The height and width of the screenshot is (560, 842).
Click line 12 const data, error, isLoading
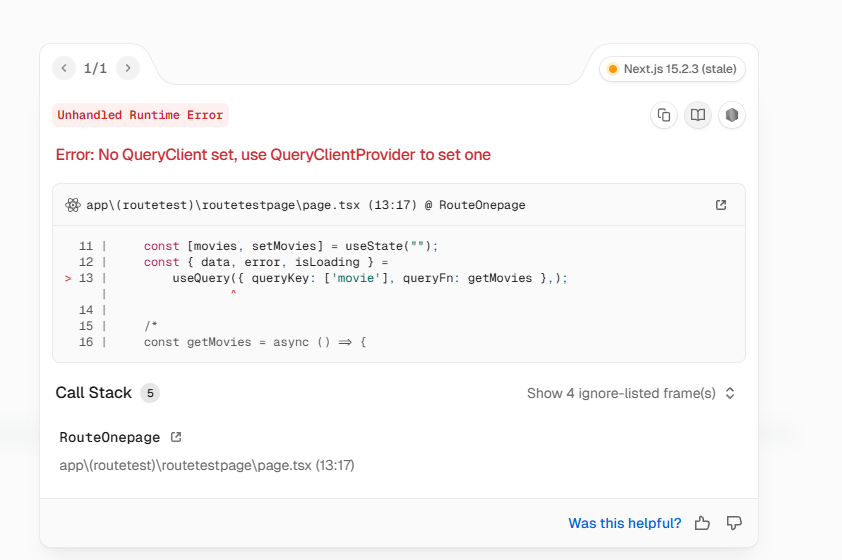point(266,262)
